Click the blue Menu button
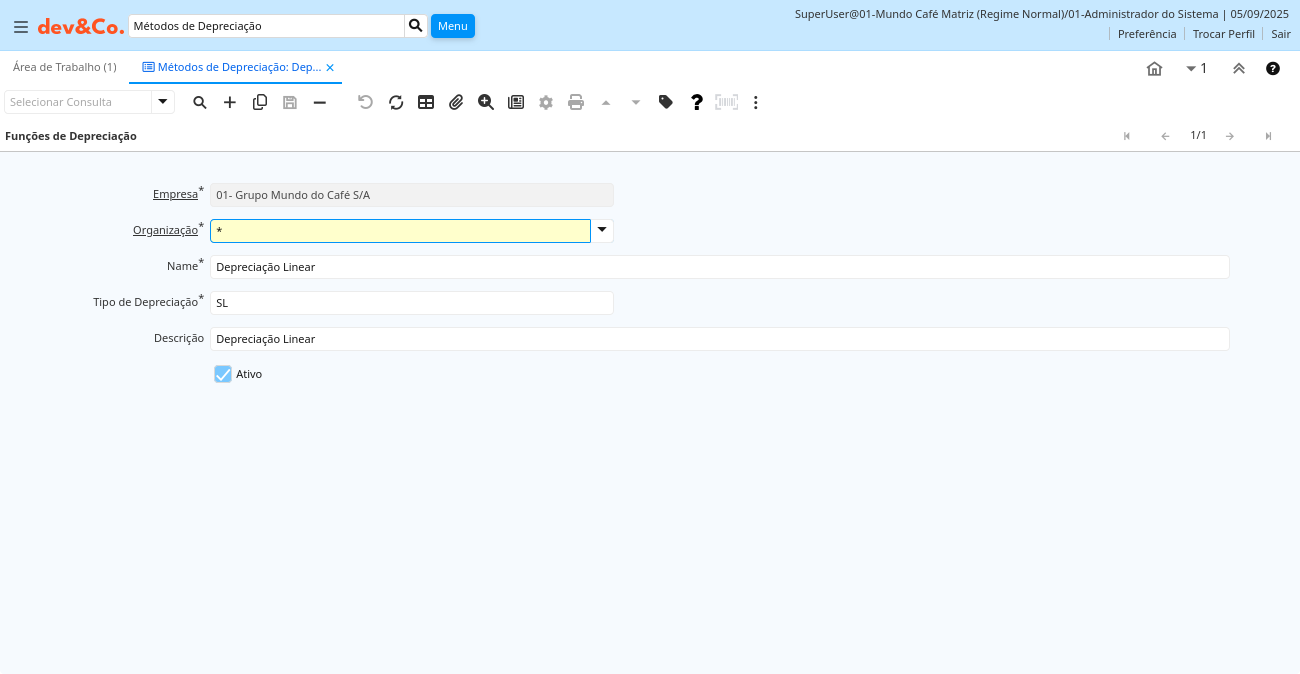Screen dimensions: 1300x674 tap(453, 26)
